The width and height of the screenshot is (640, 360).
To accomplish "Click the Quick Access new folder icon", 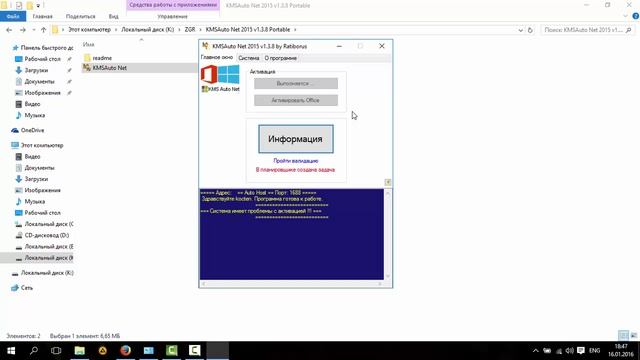I will (29, 5).
